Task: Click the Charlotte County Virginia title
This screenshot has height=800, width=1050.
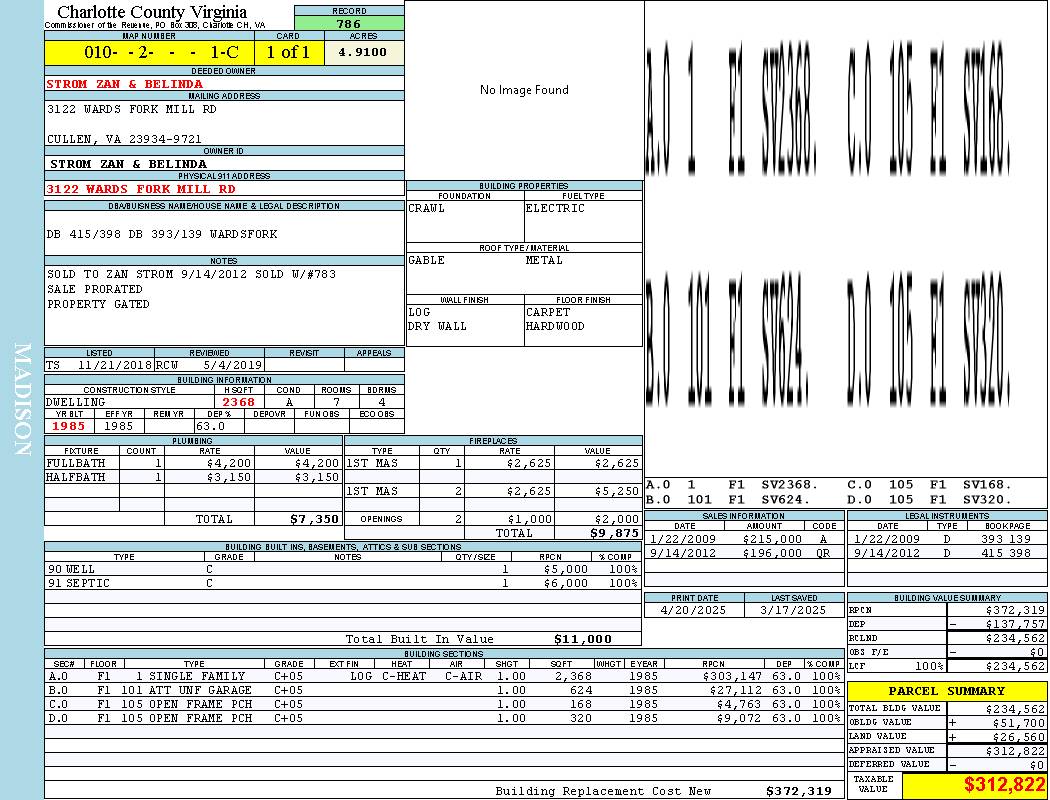Action: 152,12
